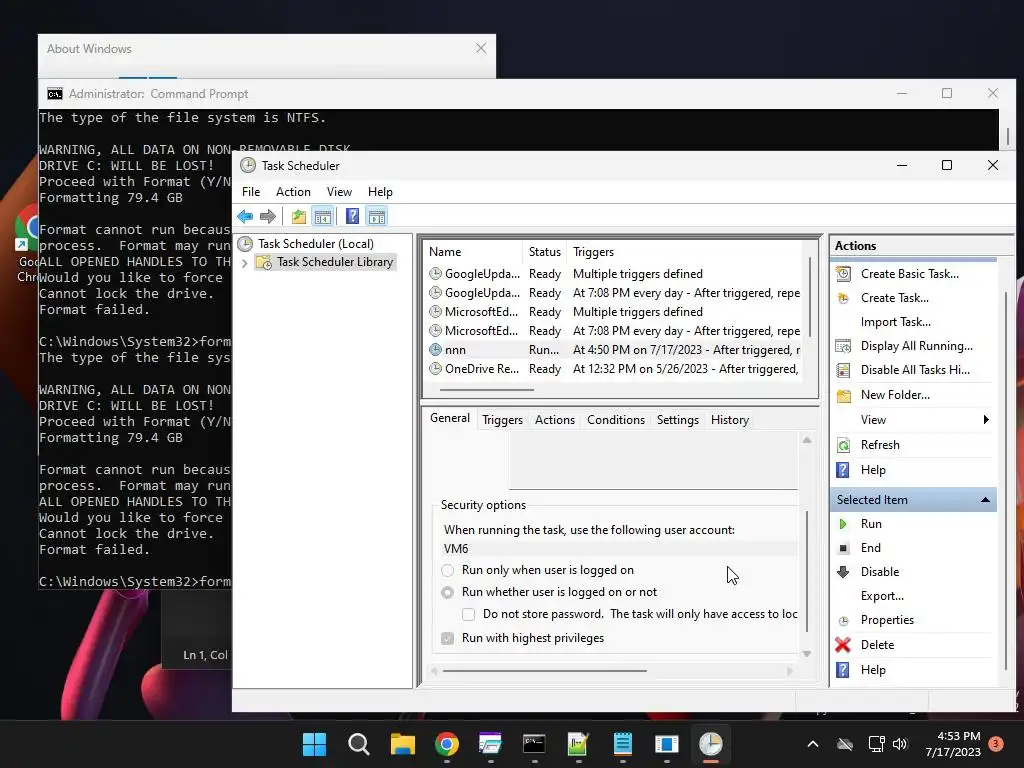1024x768 pixels.
Task: Toggle Run with highest privileges checkbox
Action: coord(447,638)
